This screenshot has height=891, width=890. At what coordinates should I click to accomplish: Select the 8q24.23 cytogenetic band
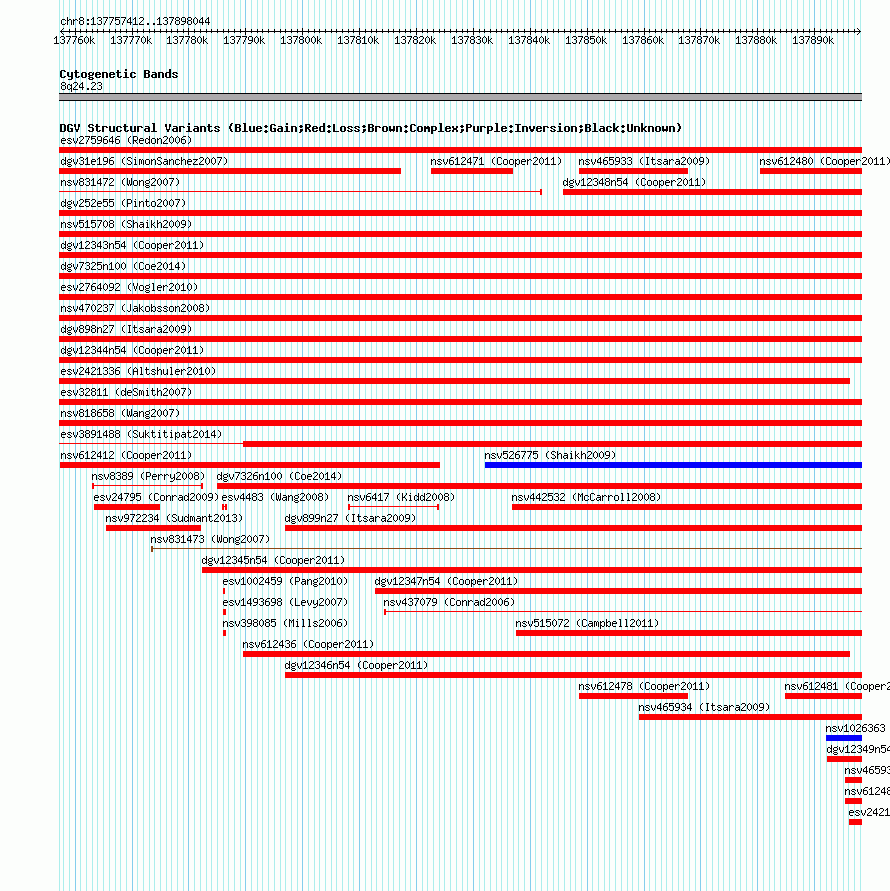click(460, 97)
